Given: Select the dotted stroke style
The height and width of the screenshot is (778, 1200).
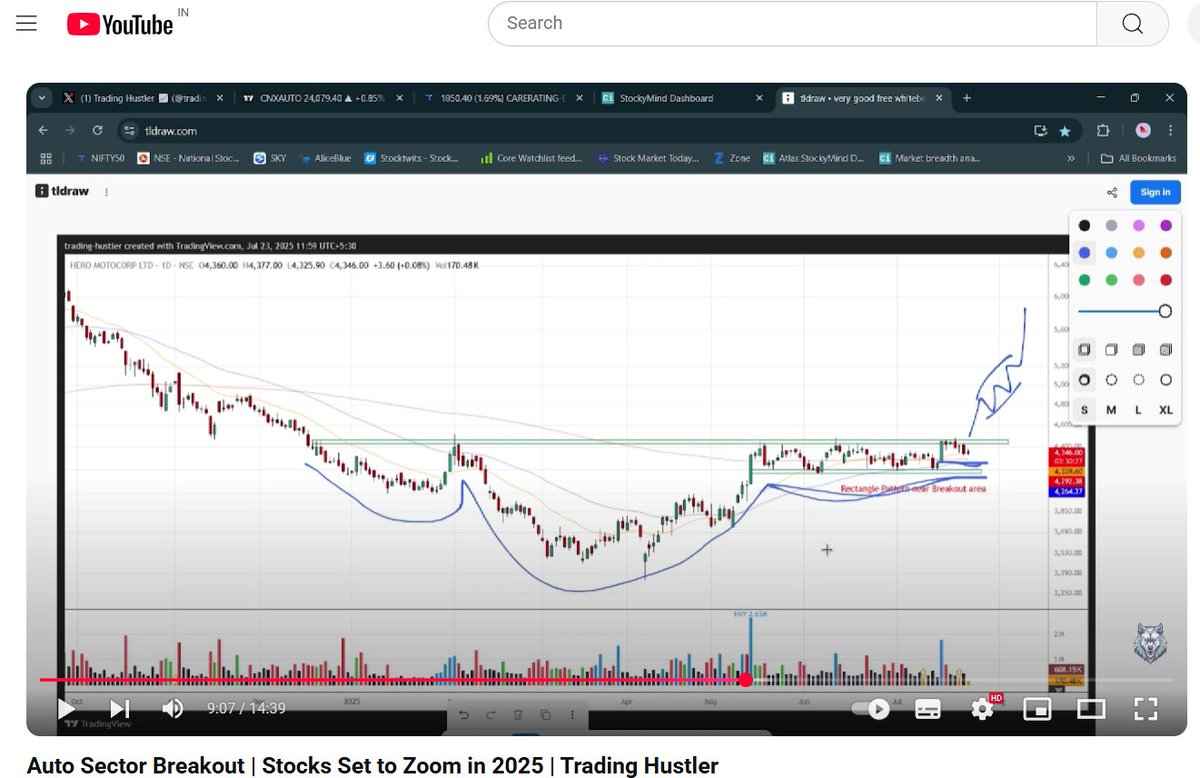Looking at the screenshot, I should (x=1138, y=380).
